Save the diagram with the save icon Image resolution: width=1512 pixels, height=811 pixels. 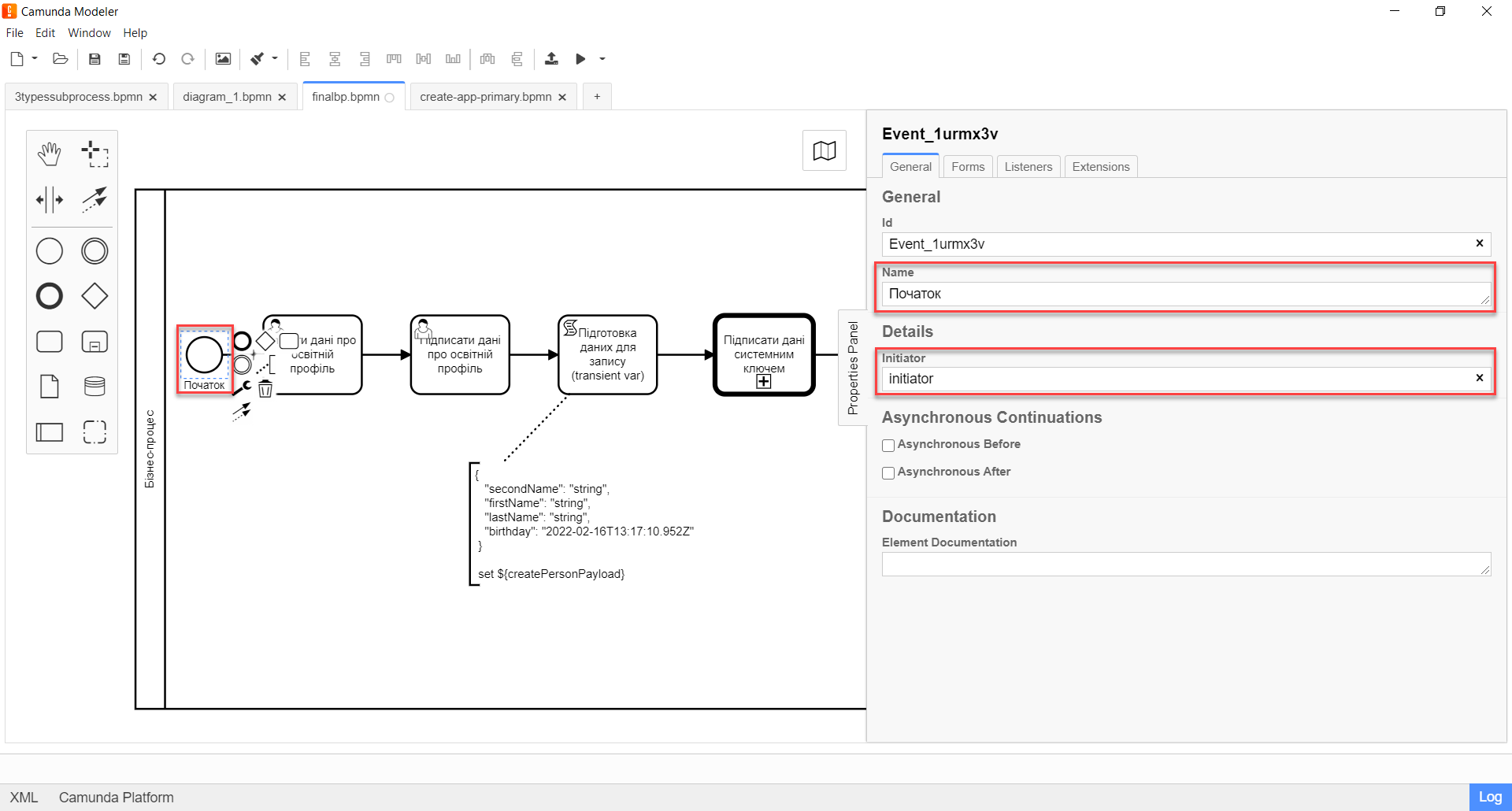coord(94,59)
